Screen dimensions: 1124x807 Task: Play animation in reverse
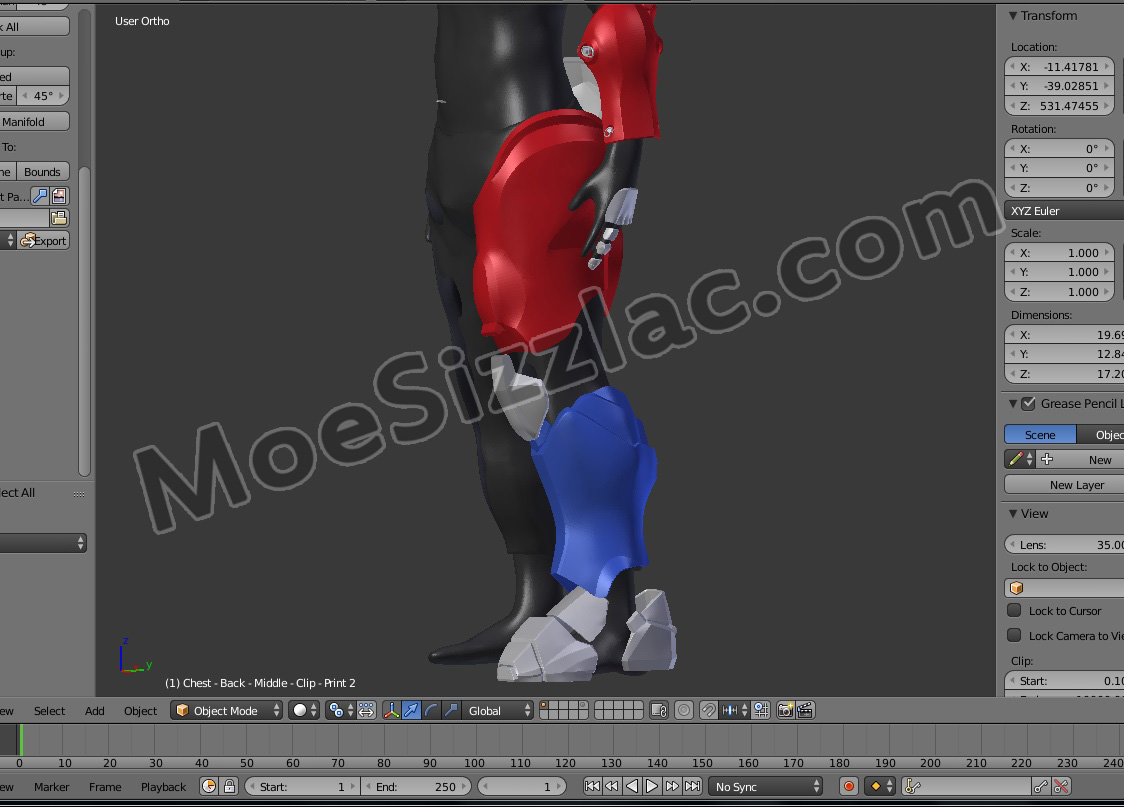(x=632, y=786)
